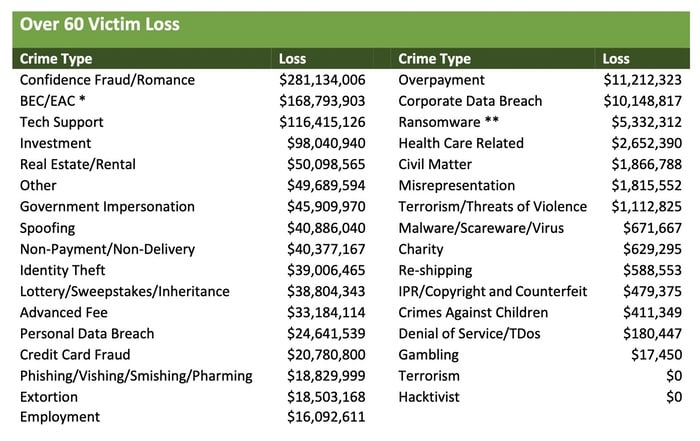Click the Denial of Service/TDos label
700x441 pixels.
coord(469,333)
